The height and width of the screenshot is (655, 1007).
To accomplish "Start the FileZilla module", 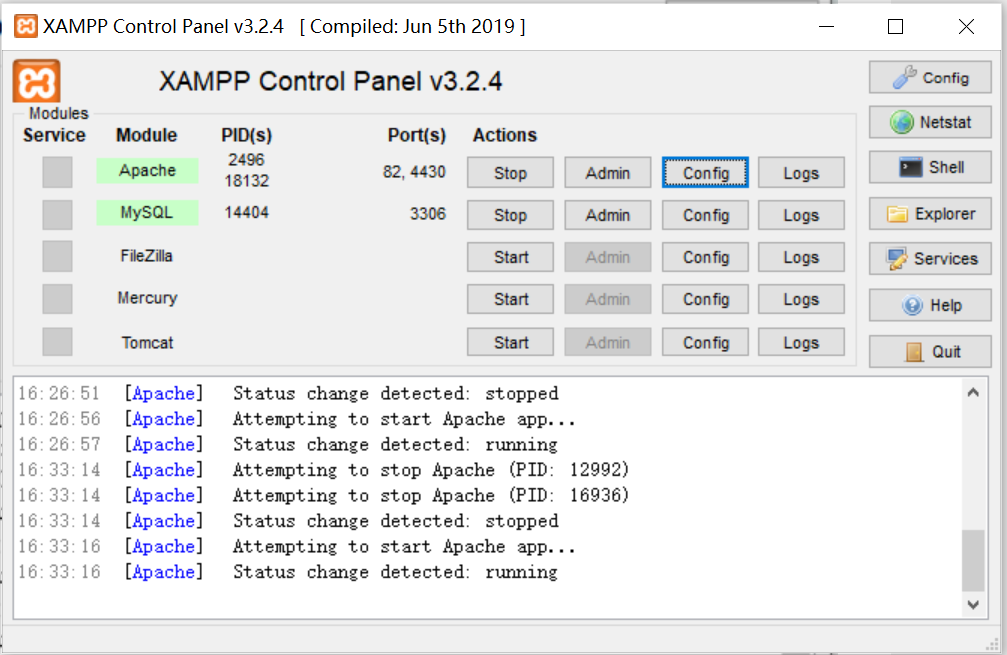I will click(510, 258).
